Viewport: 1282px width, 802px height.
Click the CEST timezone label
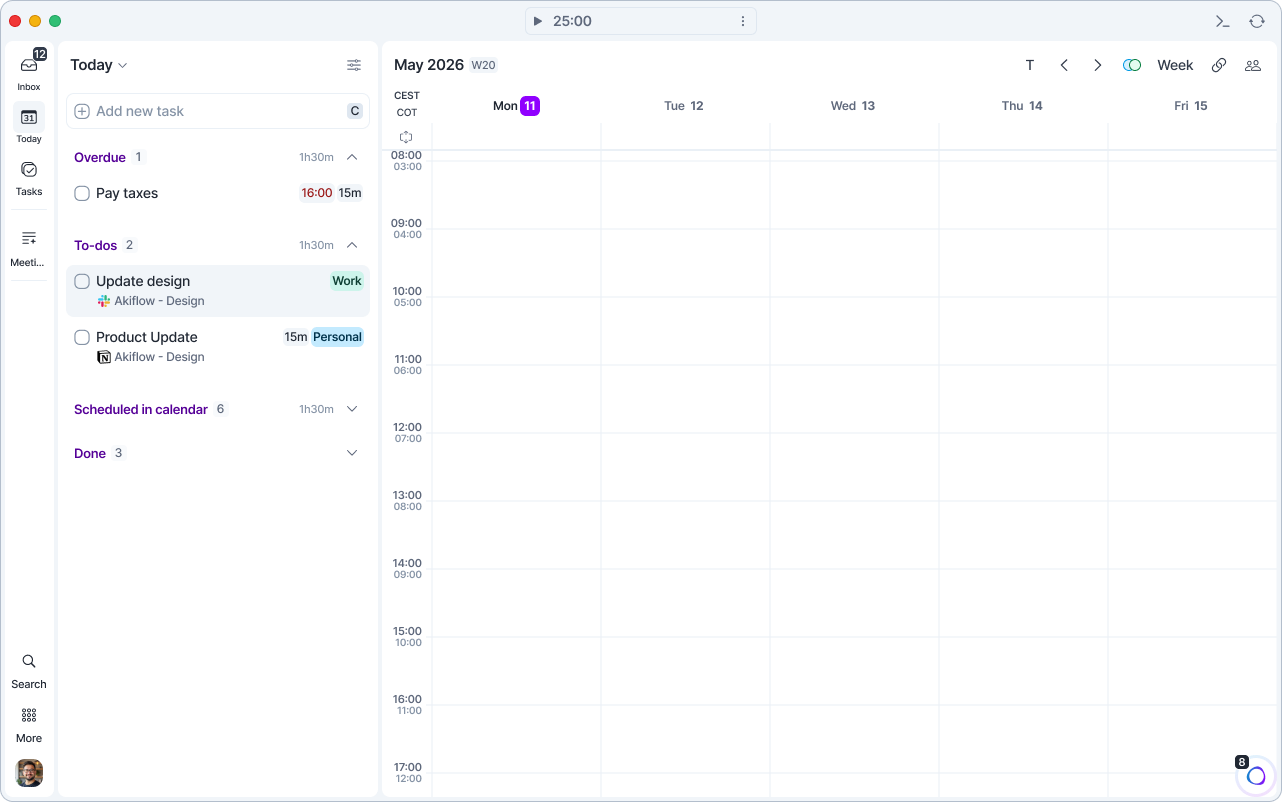tap(407, 96)
